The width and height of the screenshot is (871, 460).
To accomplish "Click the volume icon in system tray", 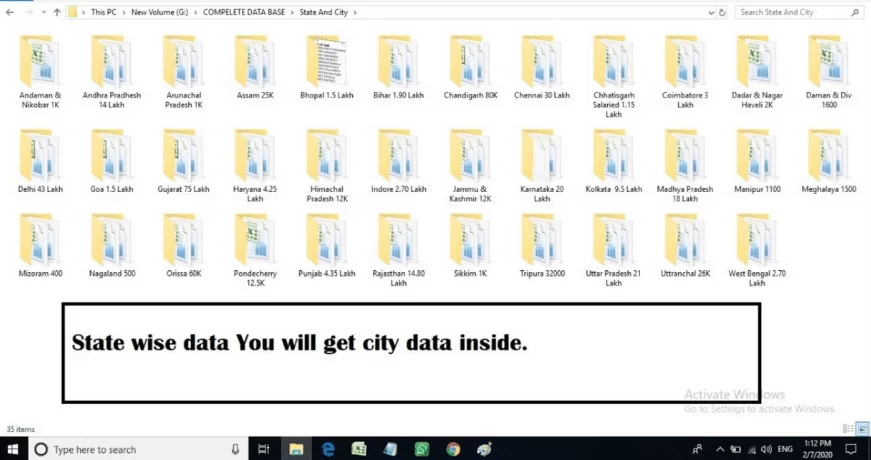I will 767,449.
